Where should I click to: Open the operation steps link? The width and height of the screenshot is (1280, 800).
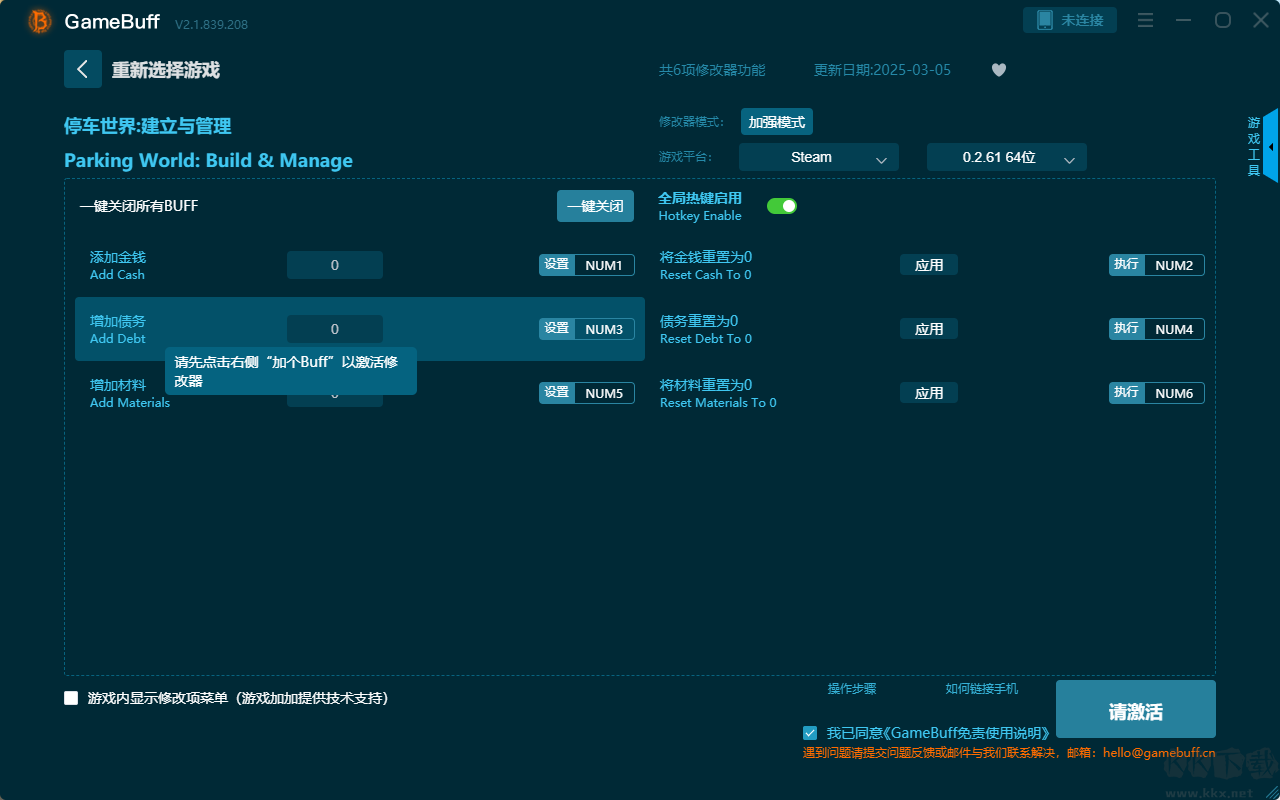coord(851,689)
